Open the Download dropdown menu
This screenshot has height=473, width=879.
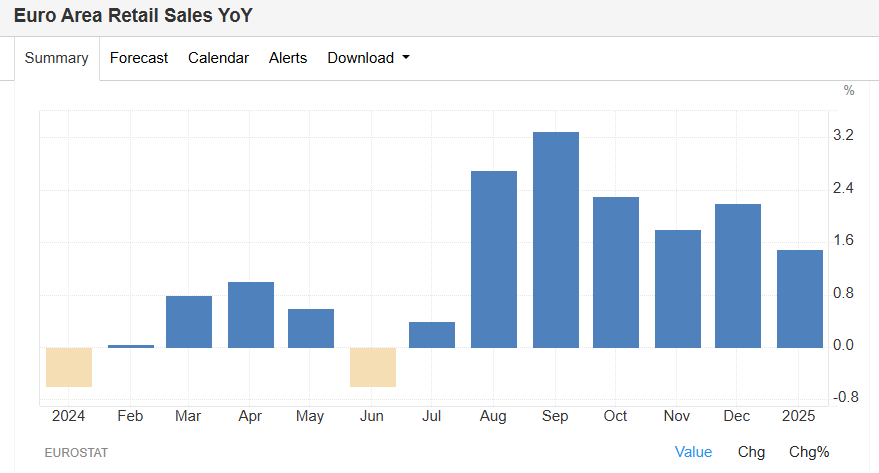tap(368, 58)
